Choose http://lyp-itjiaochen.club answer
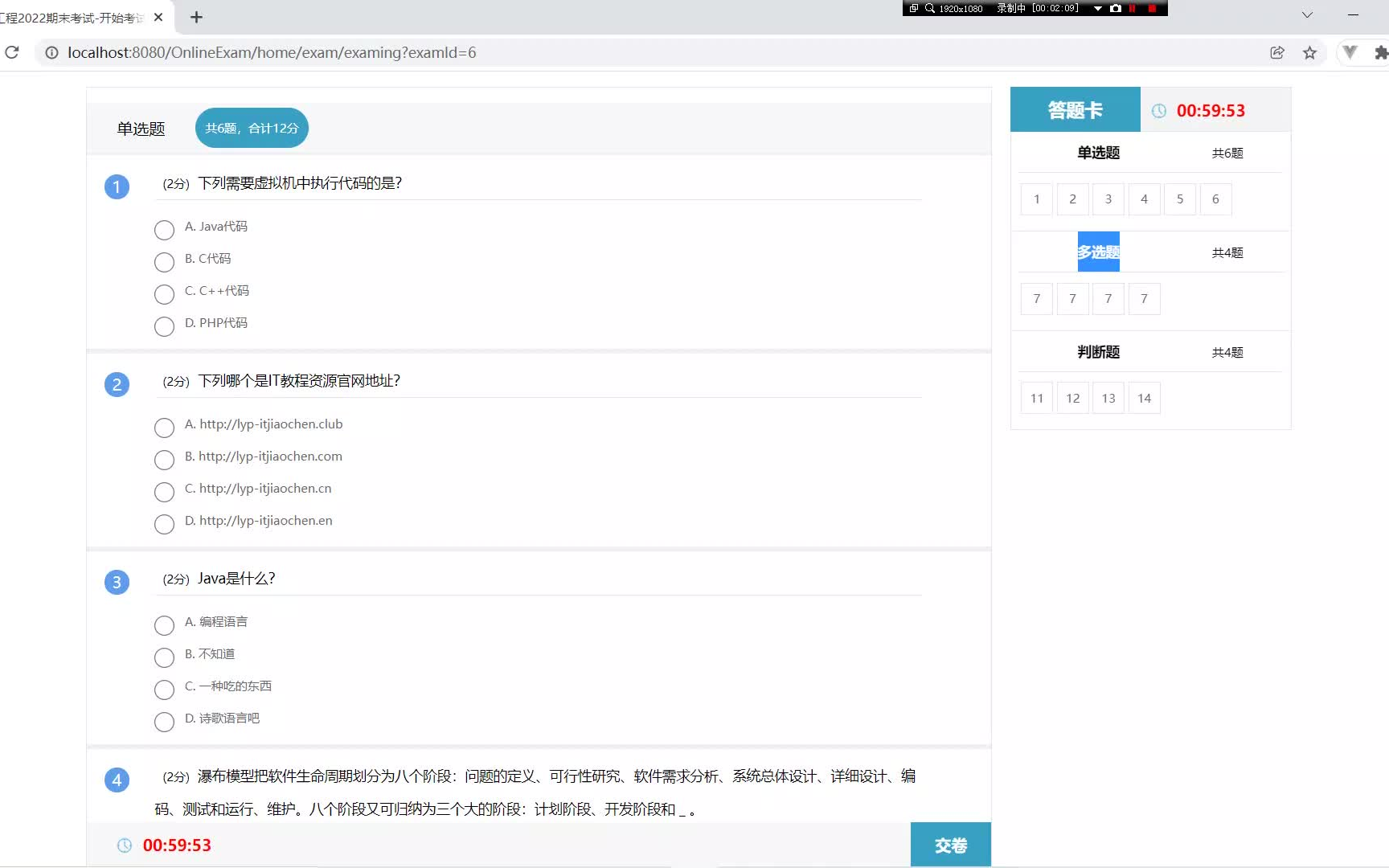 (164, 428)
